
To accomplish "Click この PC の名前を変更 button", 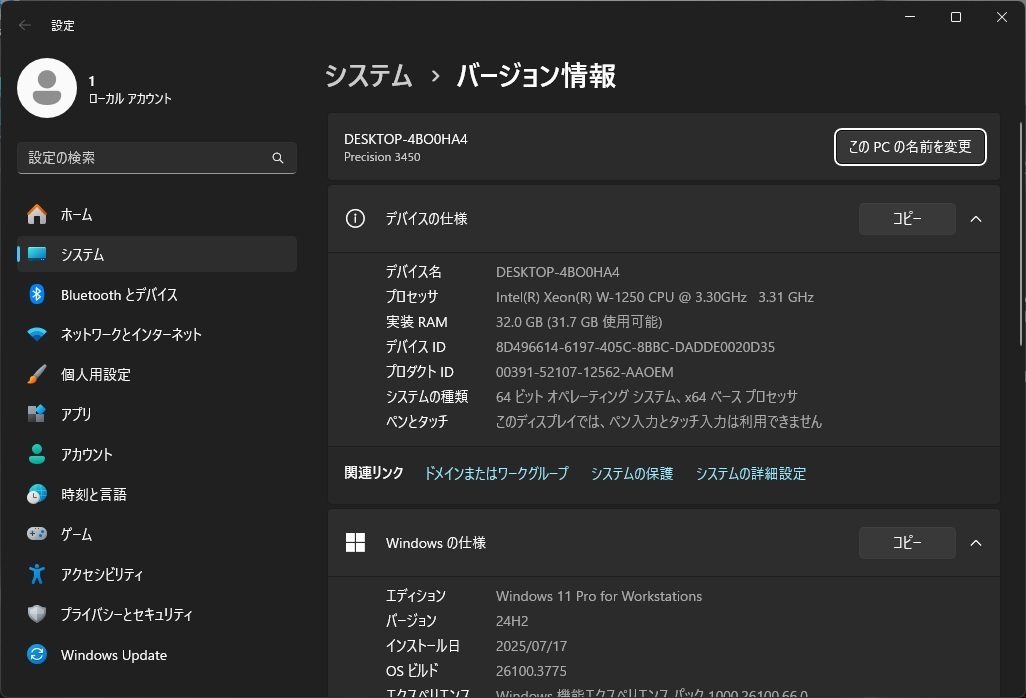I will click(910, 147).
